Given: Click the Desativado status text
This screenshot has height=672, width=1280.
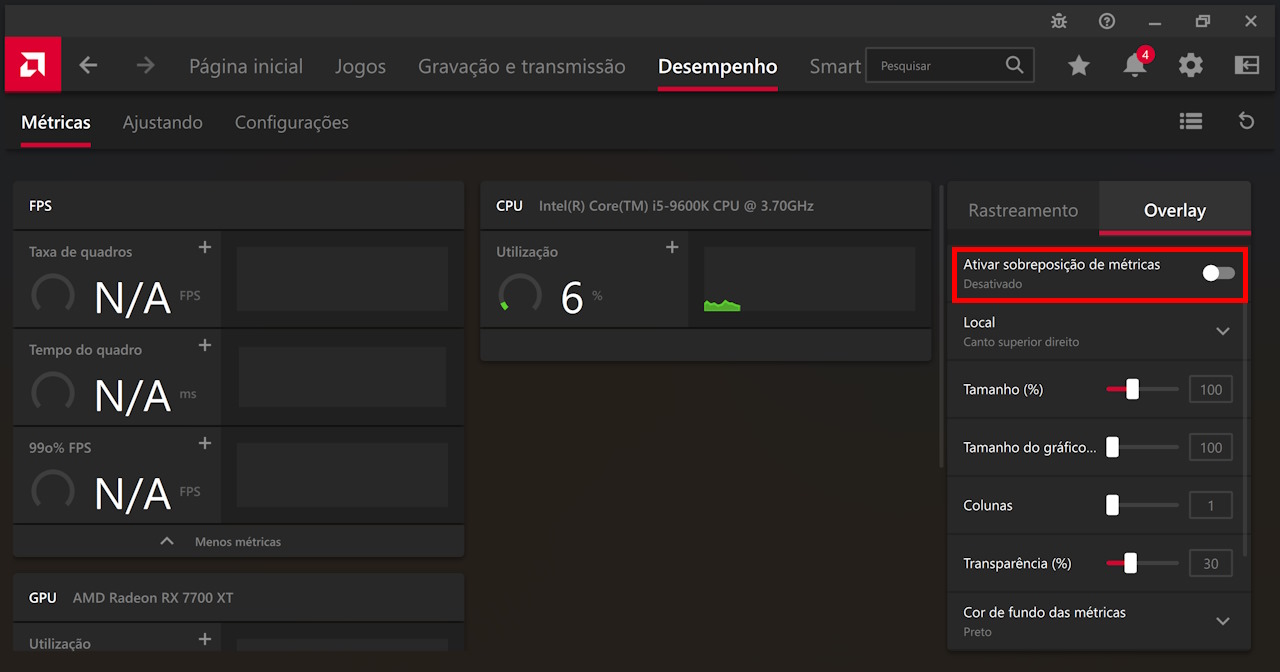Looking at the screenshot, I should (993, 284).
